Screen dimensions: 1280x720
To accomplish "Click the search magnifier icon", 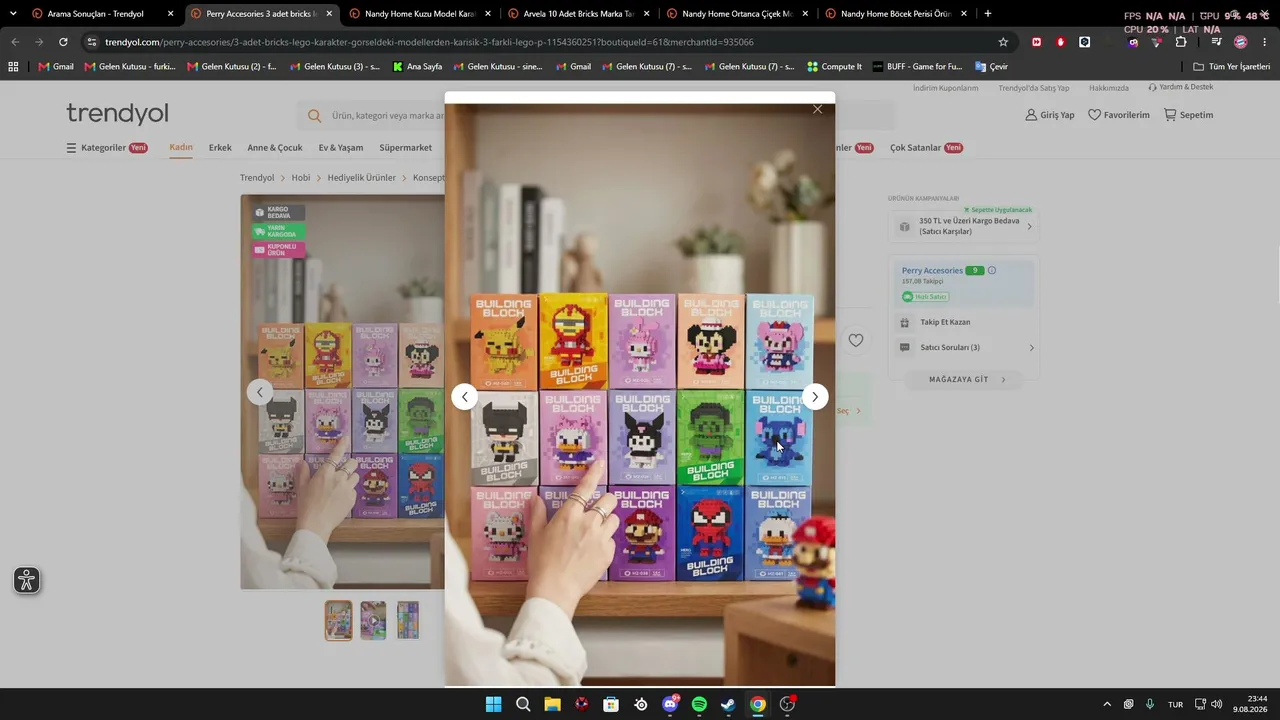I will click(315, 116).
